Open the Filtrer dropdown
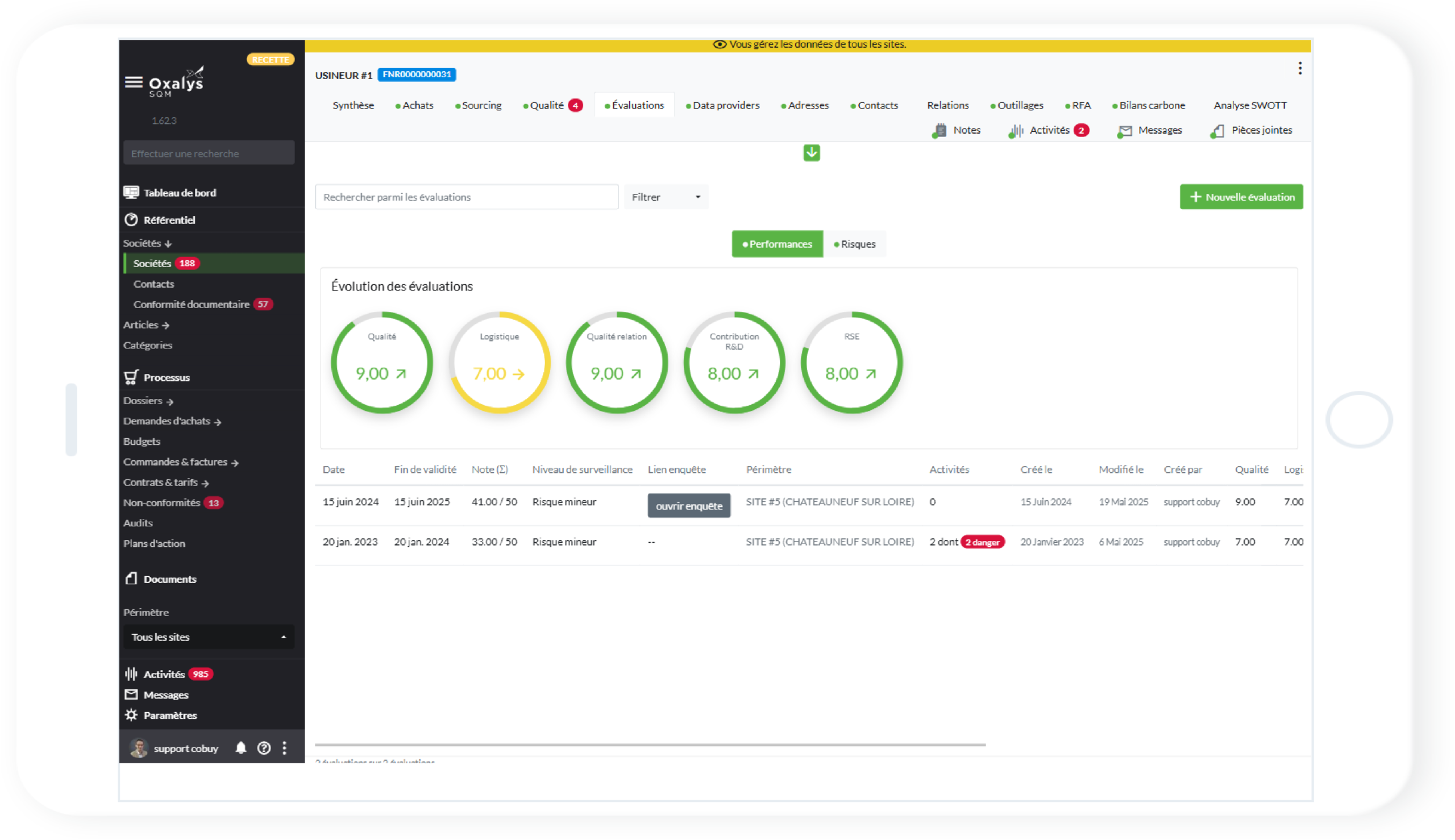The image size is (1455, 840). pos(666,197)
